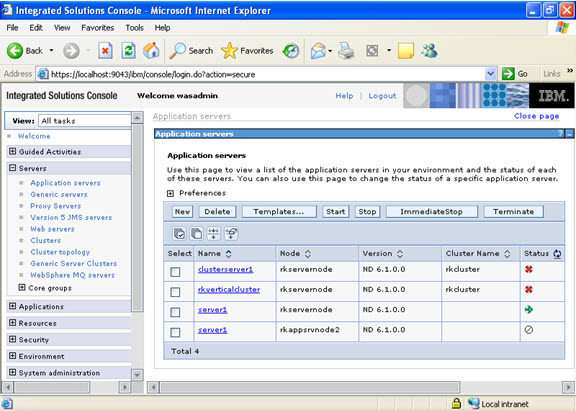Sort by Cluster Name column arrows
This screenshot has height=411, width=576.
pyautogui.click(x=507, y=253)
